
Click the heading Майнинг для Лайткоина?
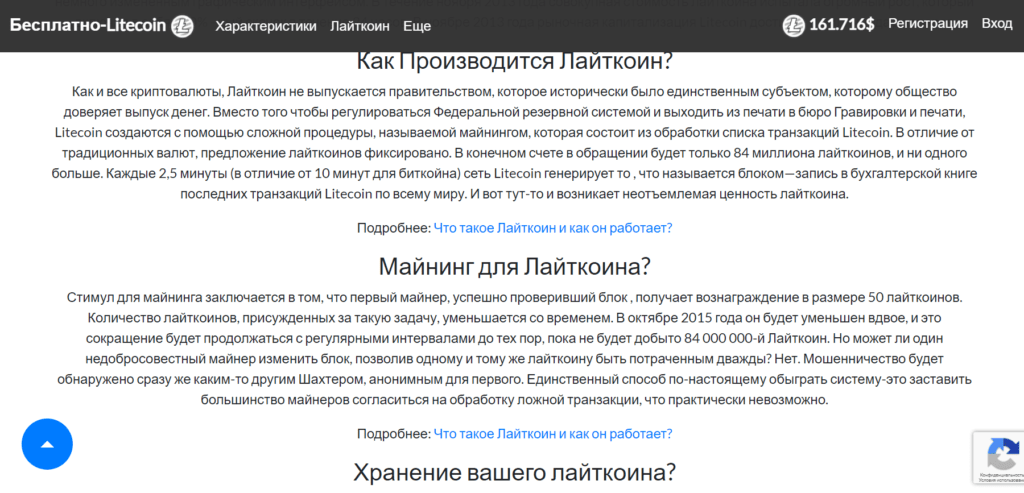(x=515, y=266)
